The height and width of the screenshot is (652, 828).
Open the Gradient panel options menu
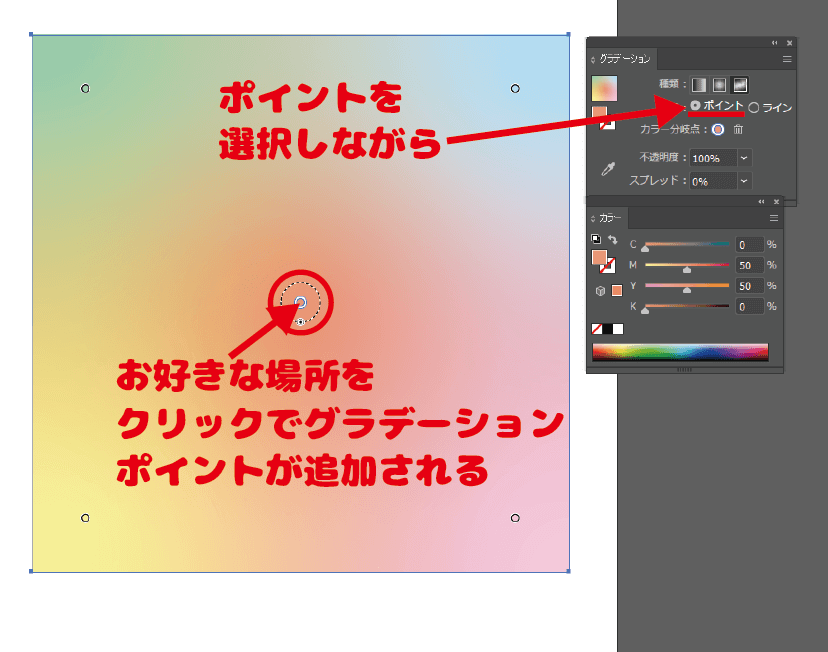point(787,59)
